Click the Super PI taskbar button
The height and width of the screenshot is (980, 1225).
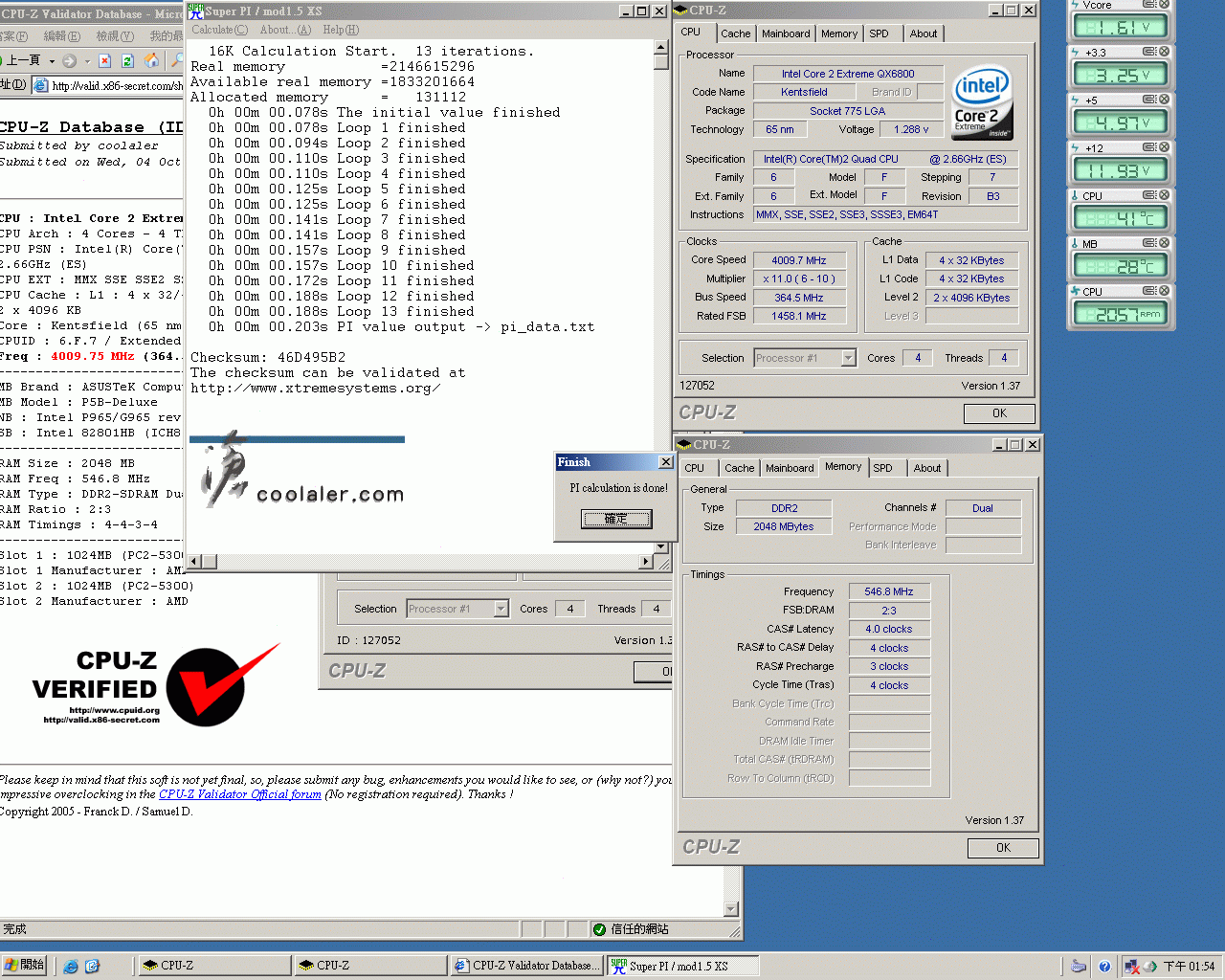coord(682,966)
